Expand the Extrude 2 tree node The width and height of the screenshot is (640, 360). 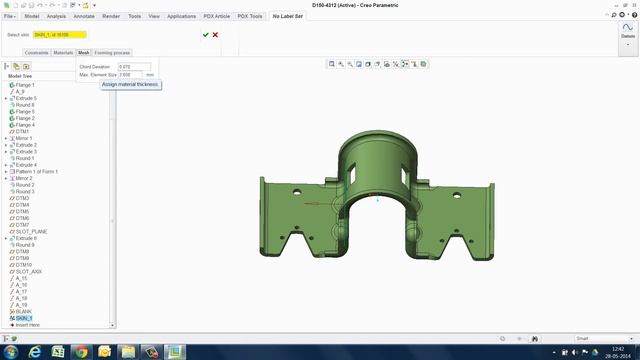6,145
